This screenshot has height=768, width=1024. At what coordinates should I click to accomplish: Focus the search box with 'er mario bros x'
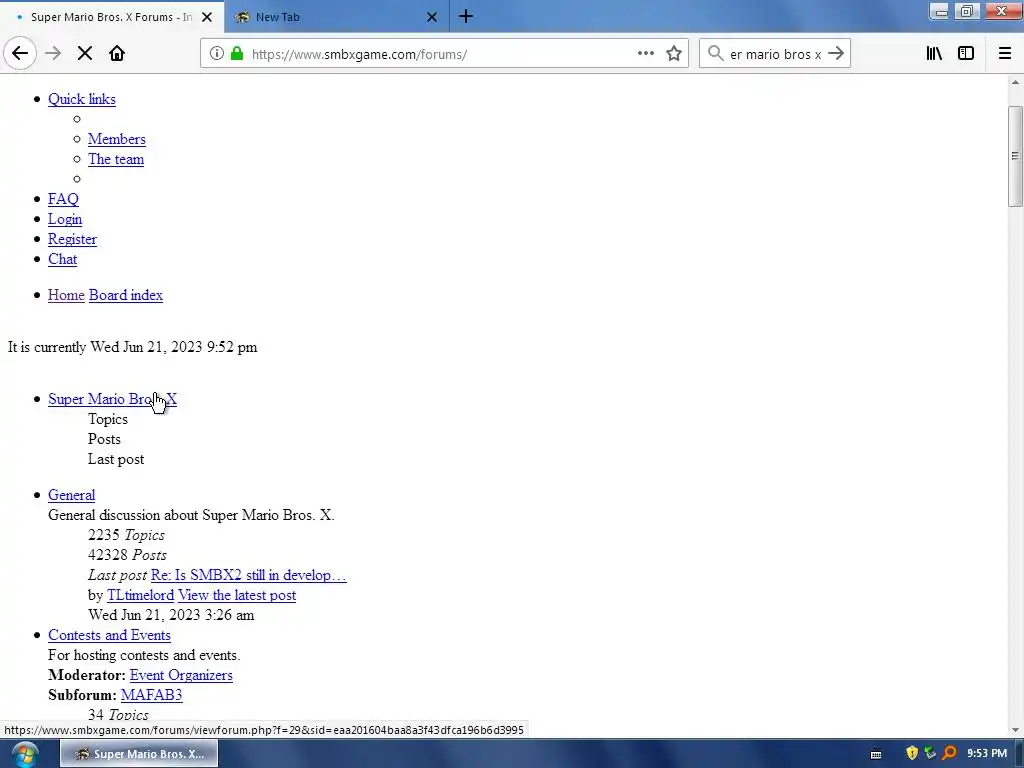pos(775,54)
